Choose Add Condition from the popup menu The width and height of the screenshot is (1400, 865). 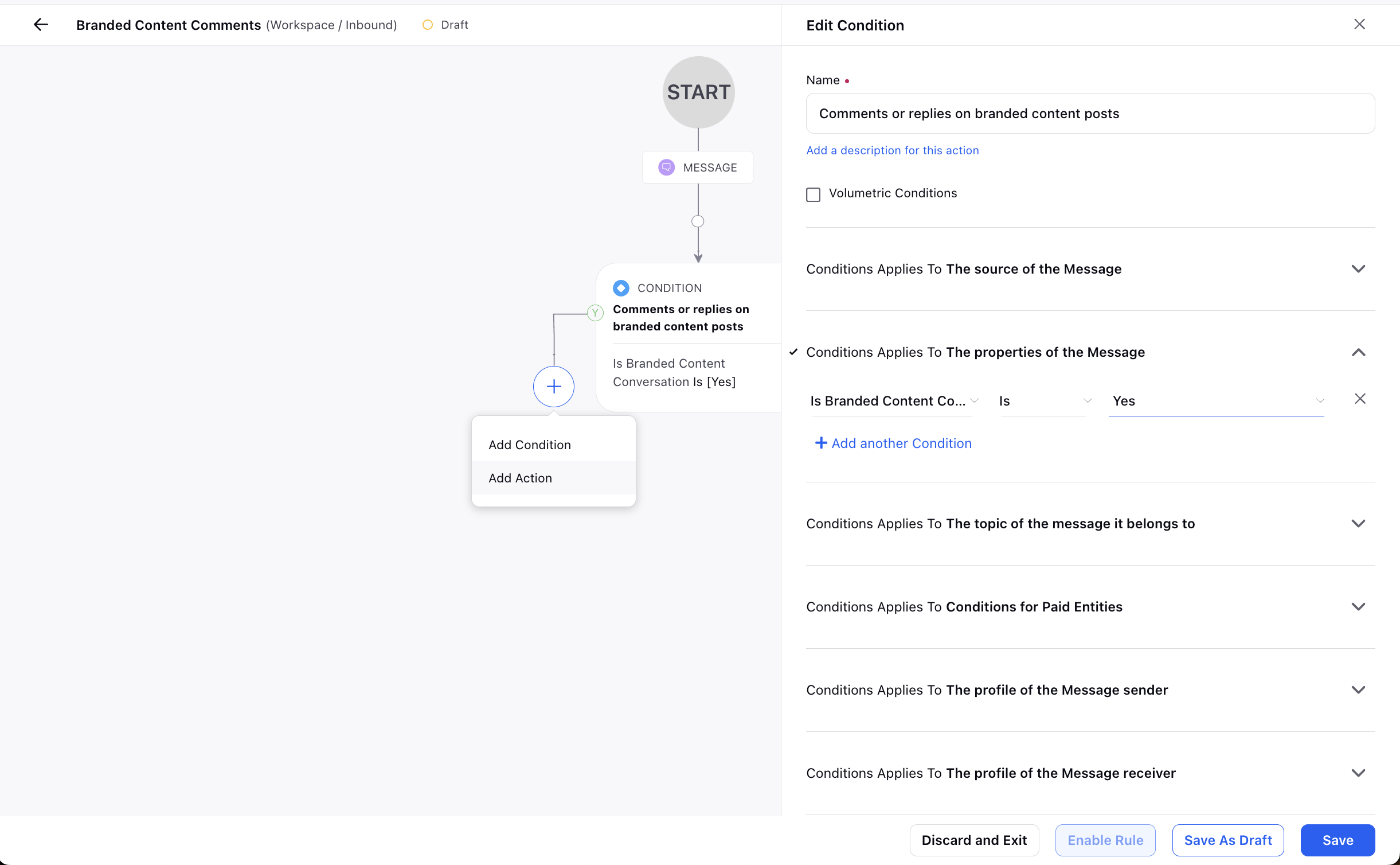coord(553,445)
